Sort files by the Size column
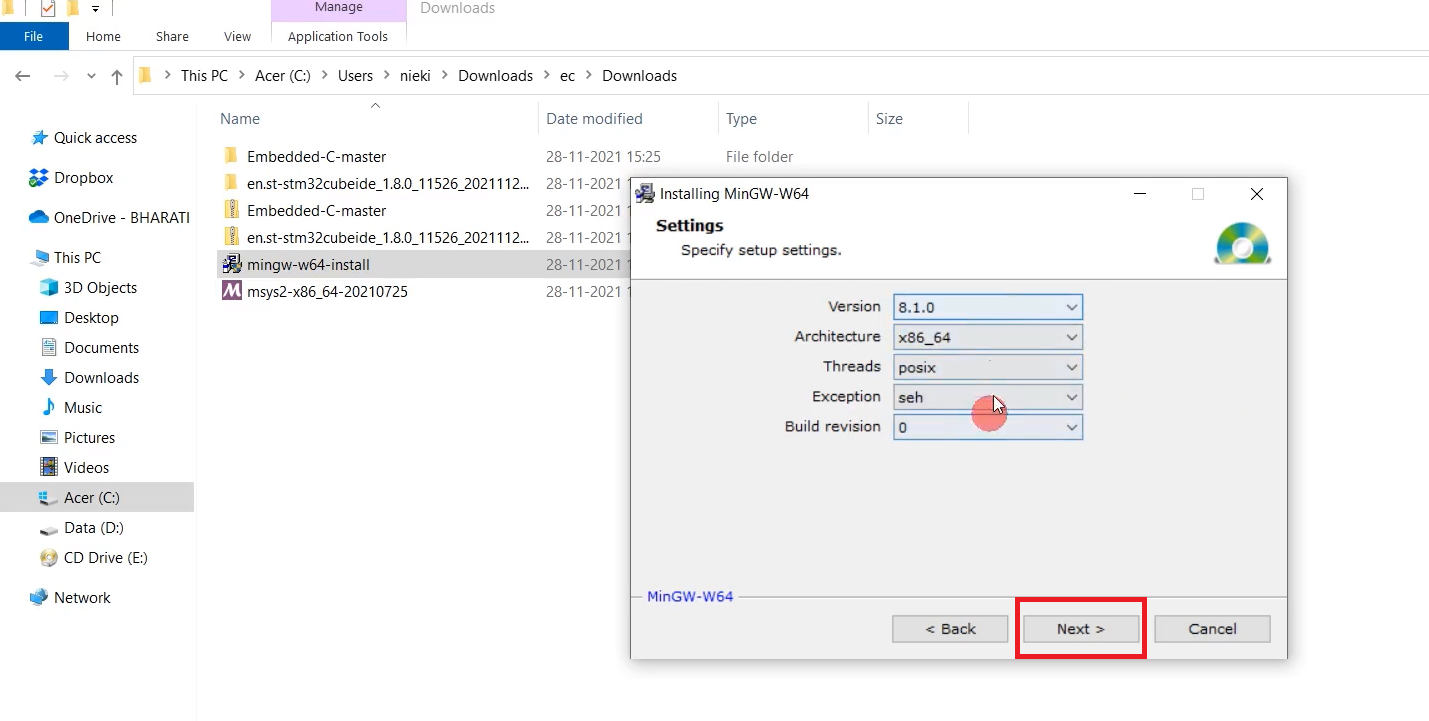Image resolution: width=1429 pixels, height=721 pixels. (x=889, y=119)
